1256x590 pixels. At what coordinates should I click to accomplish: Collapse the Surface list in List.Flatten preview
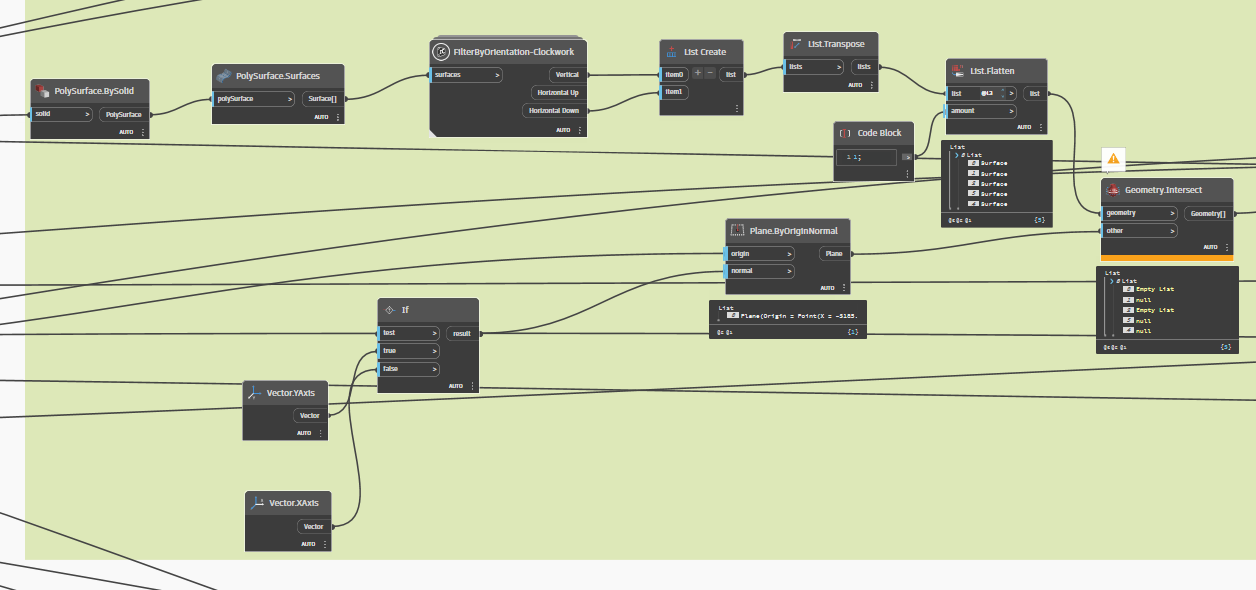coord(957,155)
